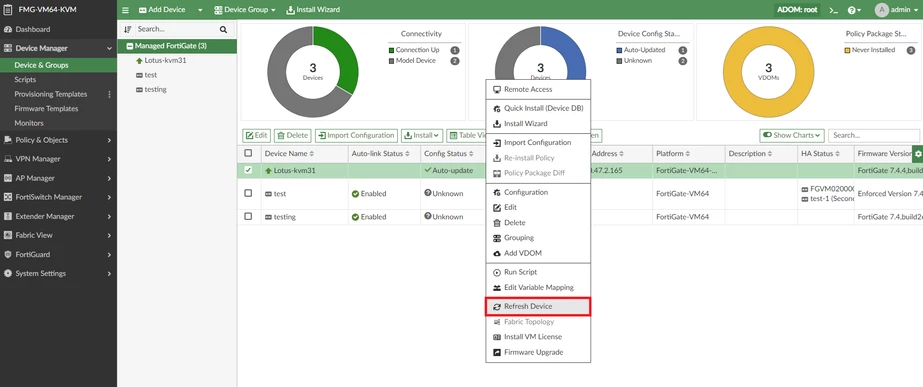Image resolution: width=923 pixels, height=387 pixels.
Task: Expand Policy & Objects section
Action: click(58, 140)
